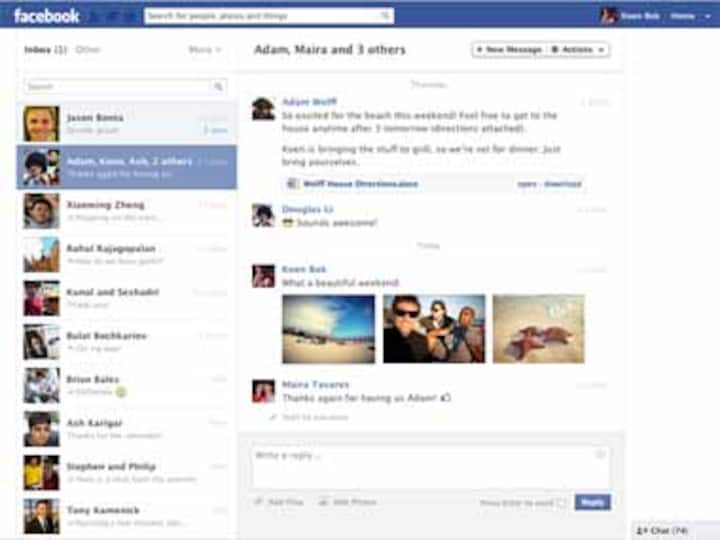Open the account menu arrow beside Home
This screenshot has height=540, width=720.
point(707,16)
